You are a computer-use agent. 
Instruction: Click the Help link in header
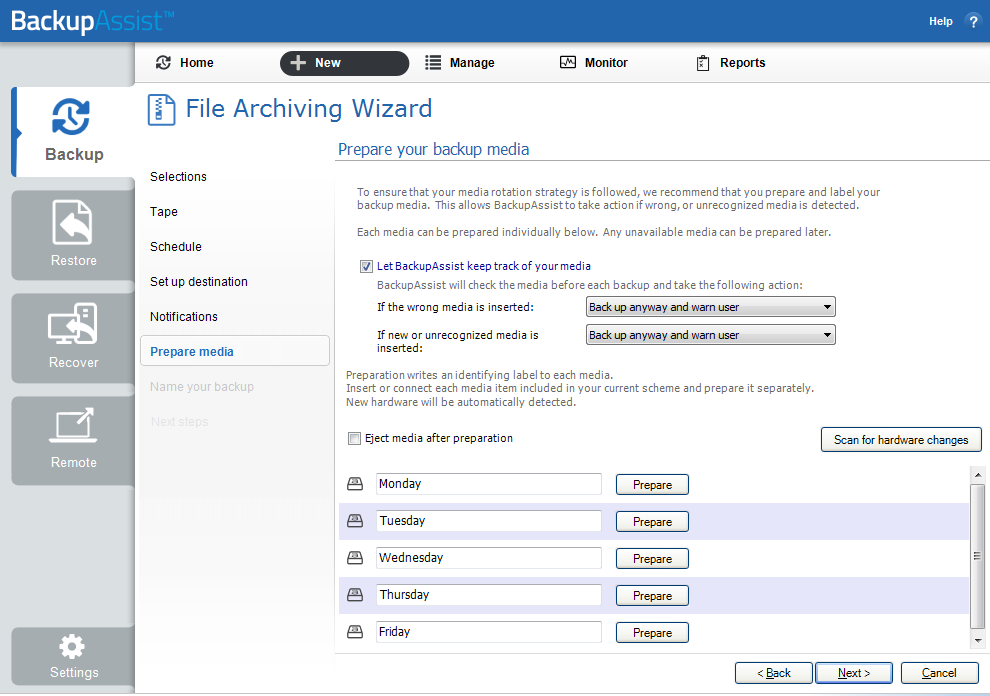point(940,21)
